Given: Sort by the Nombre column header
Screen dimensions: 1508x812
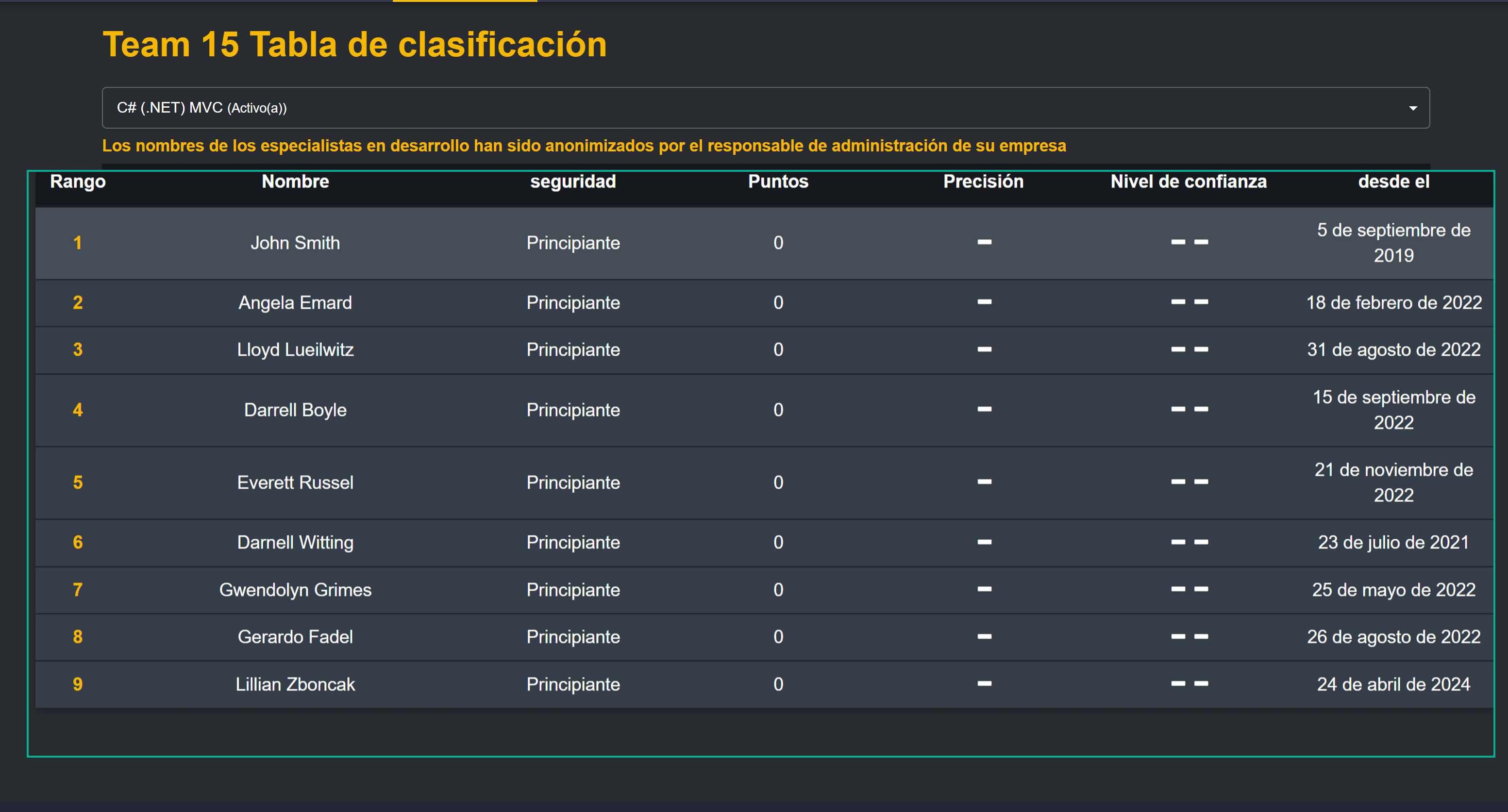Looking at the screenshot, I should click(x=295, y=182).
